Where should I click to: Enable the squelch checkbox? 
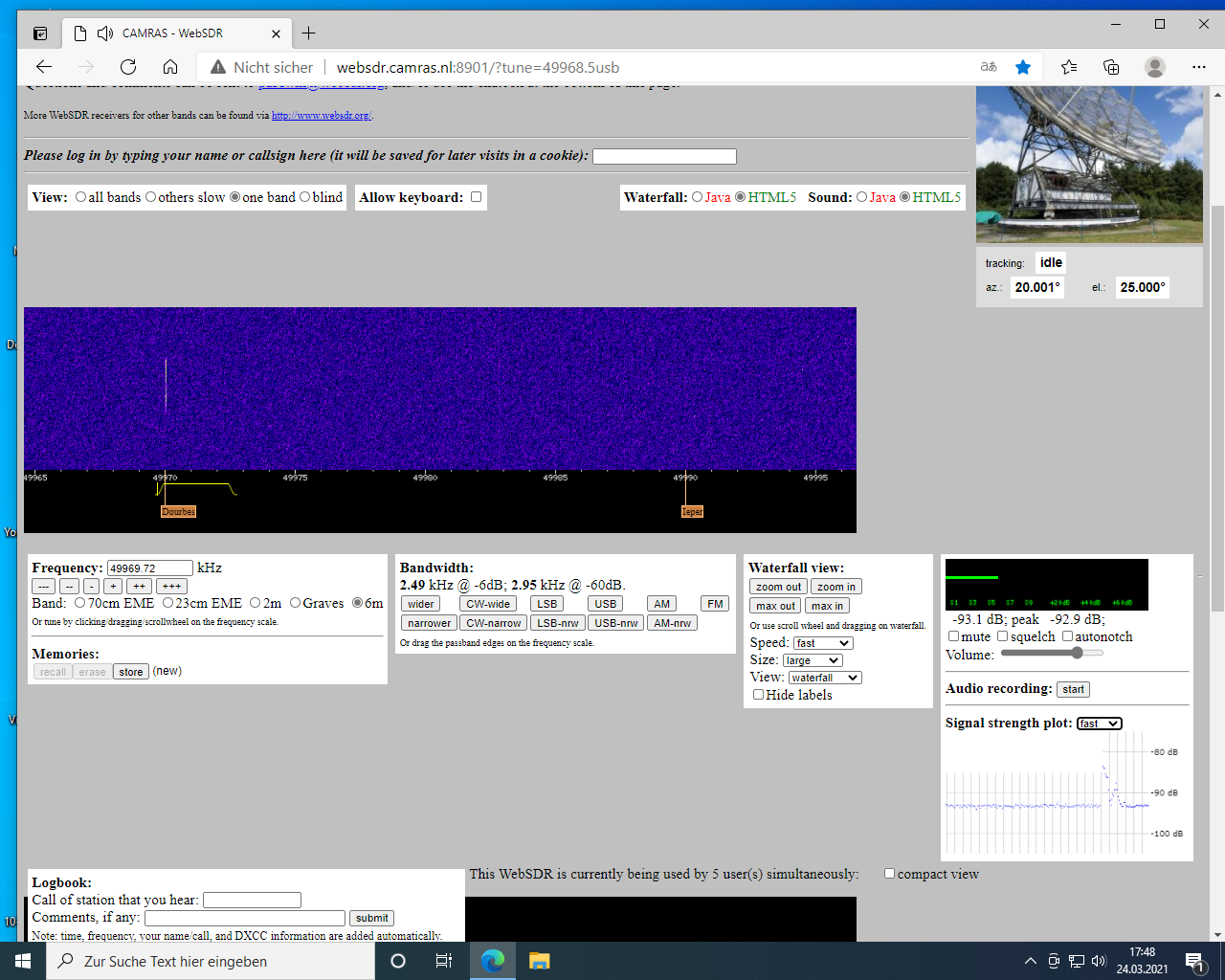(1002, 635)
